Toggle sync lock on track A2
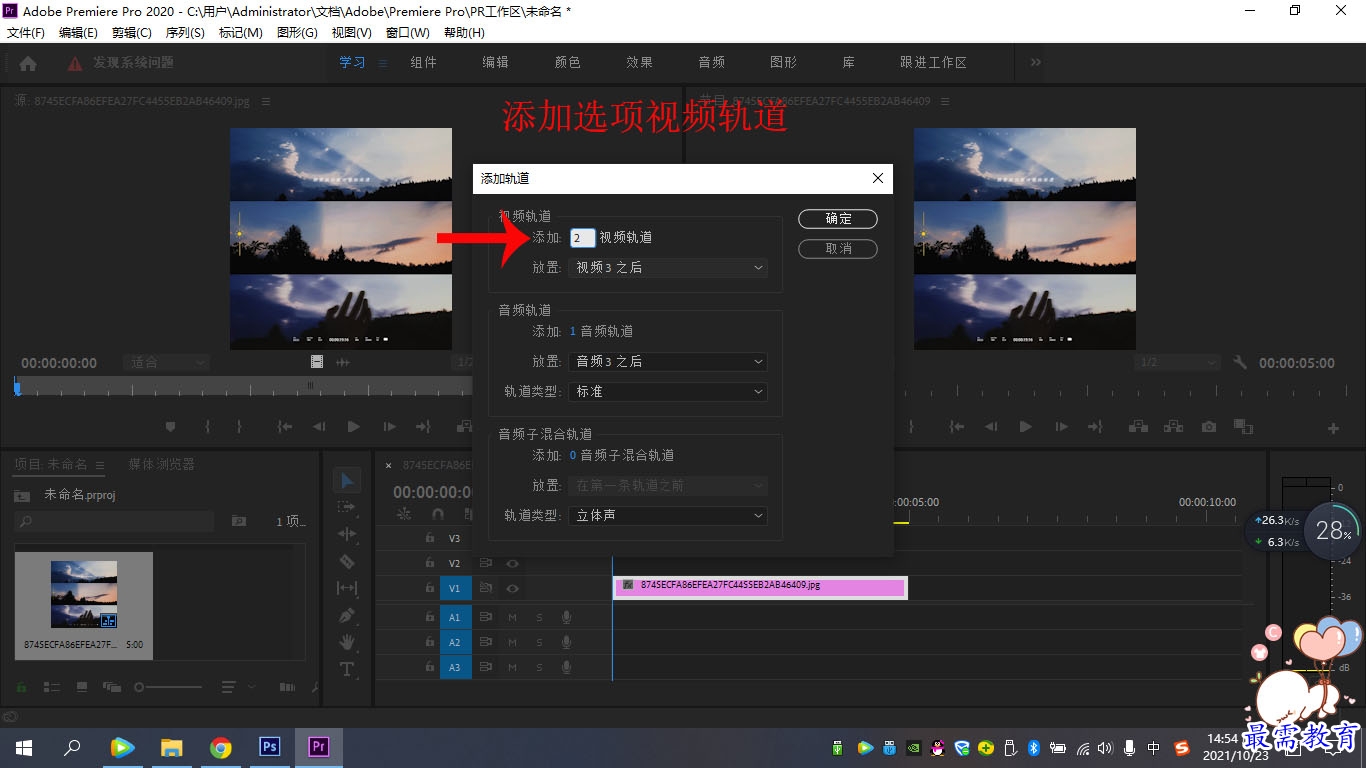 486,642
